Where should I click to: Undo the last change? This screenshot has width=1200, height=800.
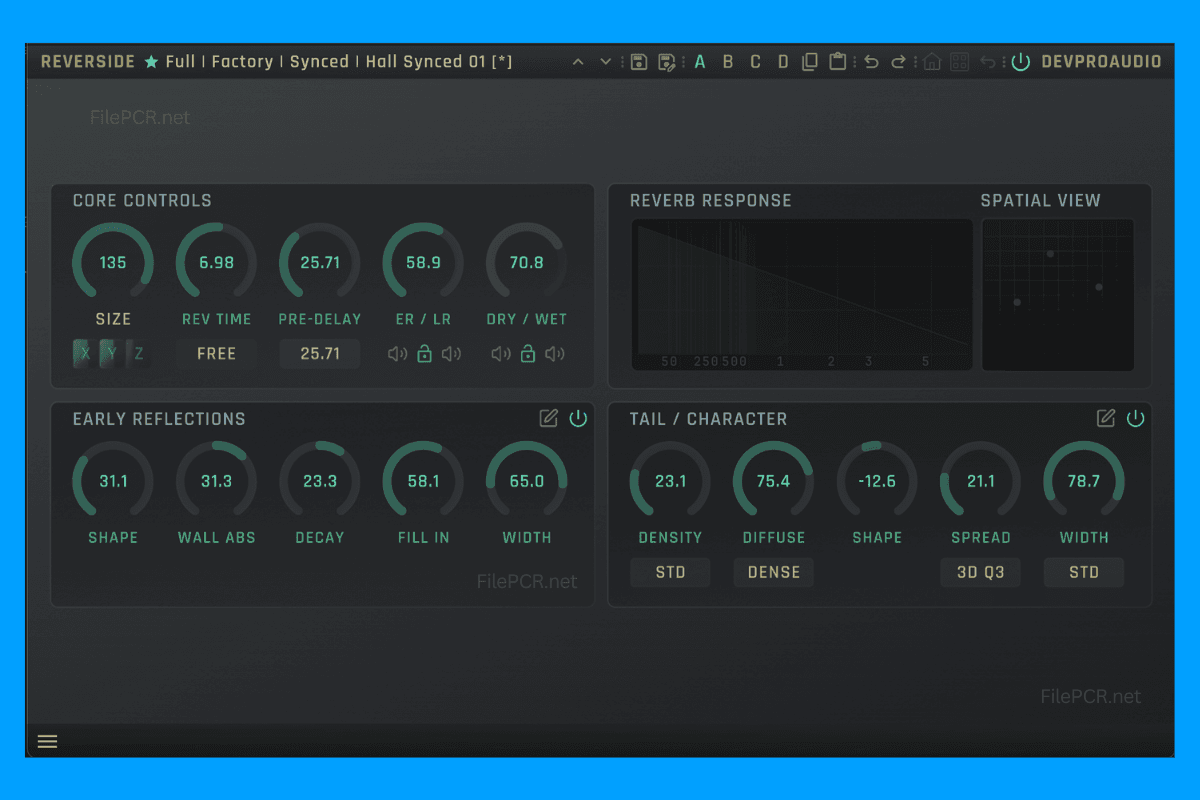click(871, 62)
